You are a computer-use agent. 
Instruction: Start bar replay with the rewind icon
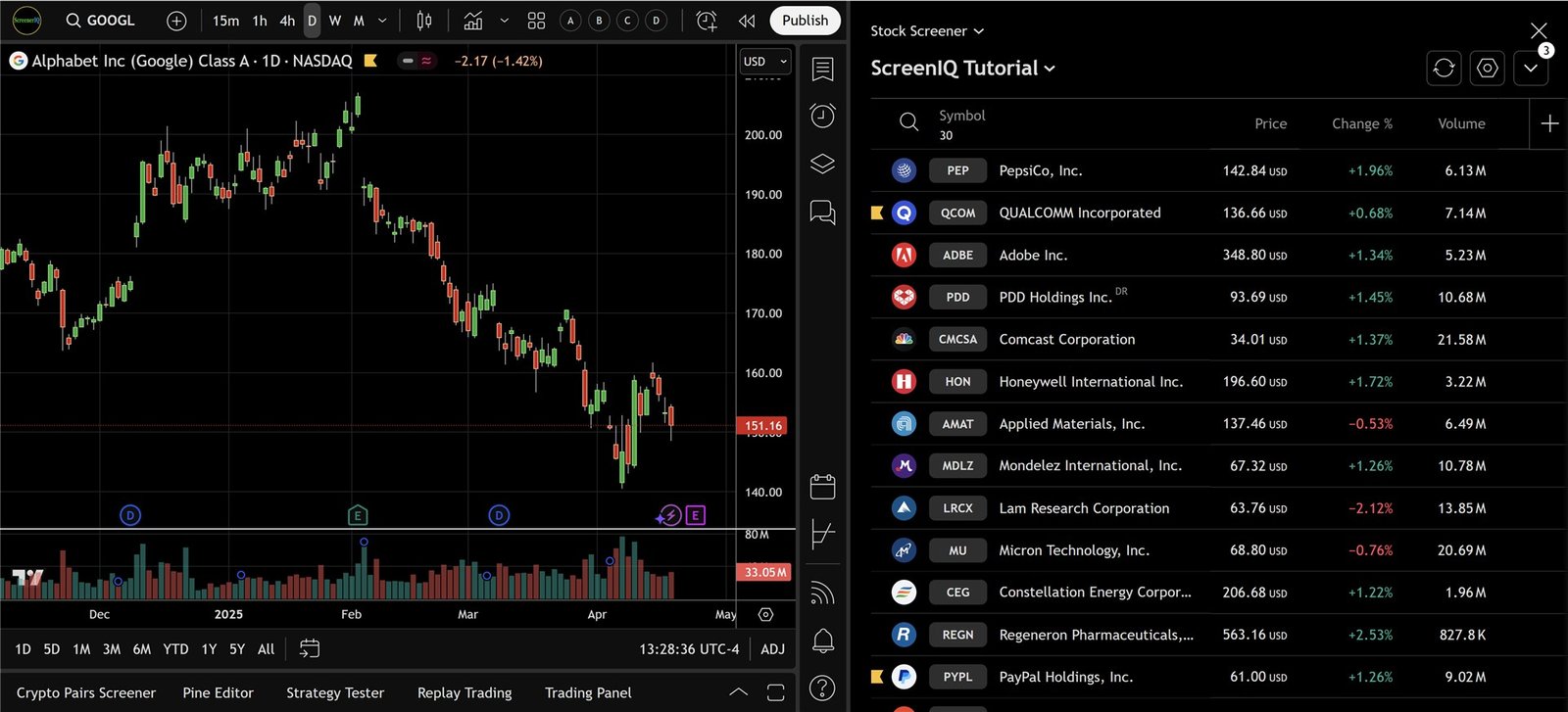[747, 21]
